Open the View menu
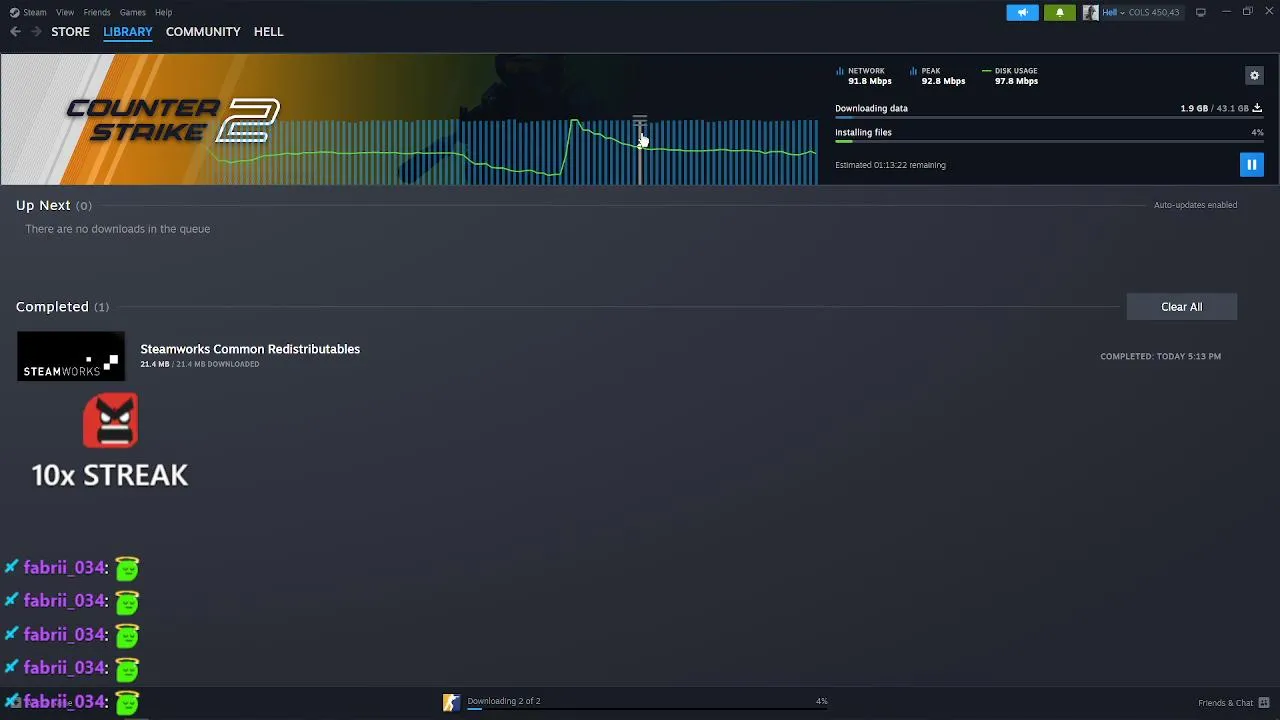This screenshot has height=720, width=1280. click(65, 12)
